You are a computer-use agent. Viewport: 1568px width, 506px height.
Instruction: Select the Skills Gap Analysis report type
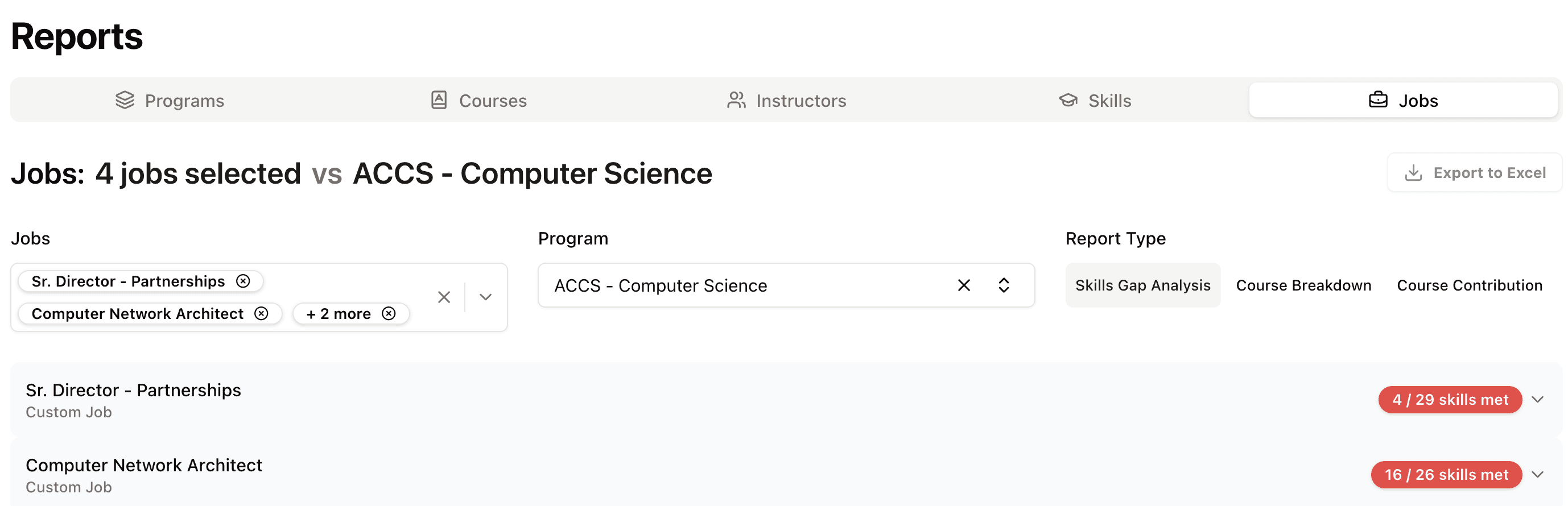click(x=1142, y=285)
